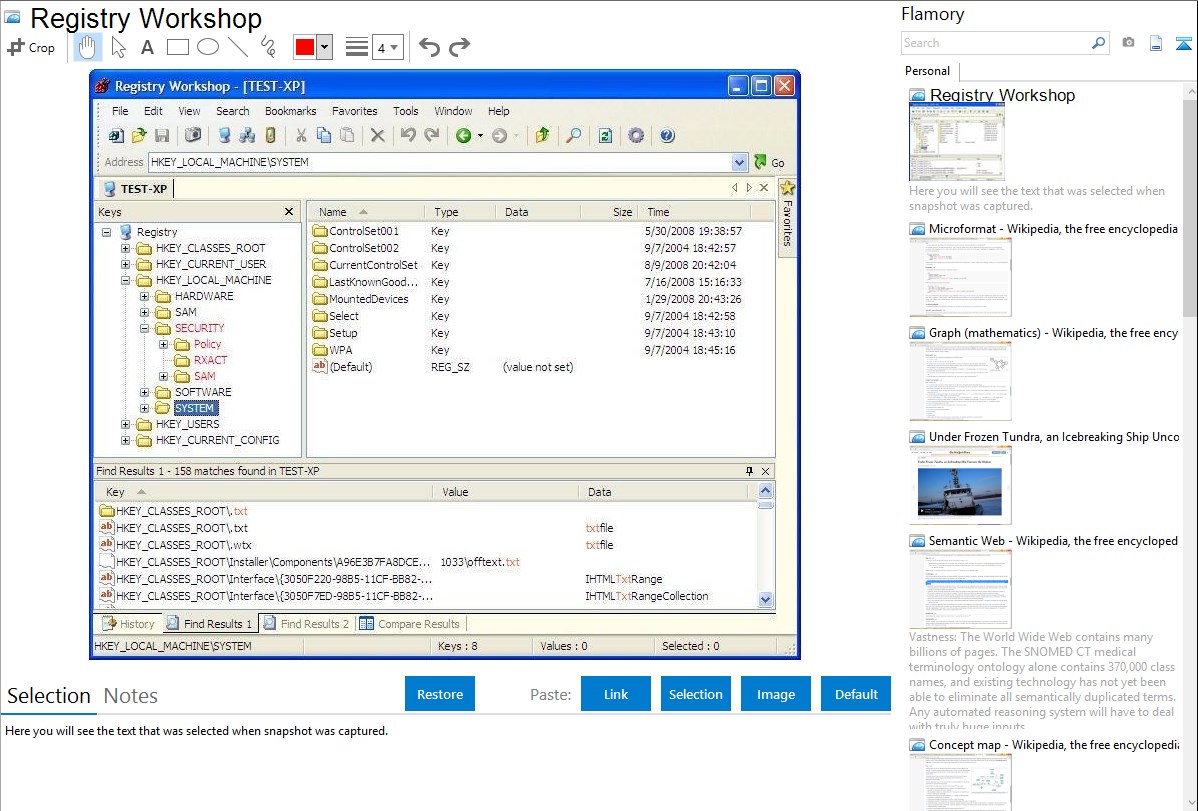The image size is (1198, 811).
Task: Open the Favorites menu in the menu bar
Action: (x=355, y=111)
